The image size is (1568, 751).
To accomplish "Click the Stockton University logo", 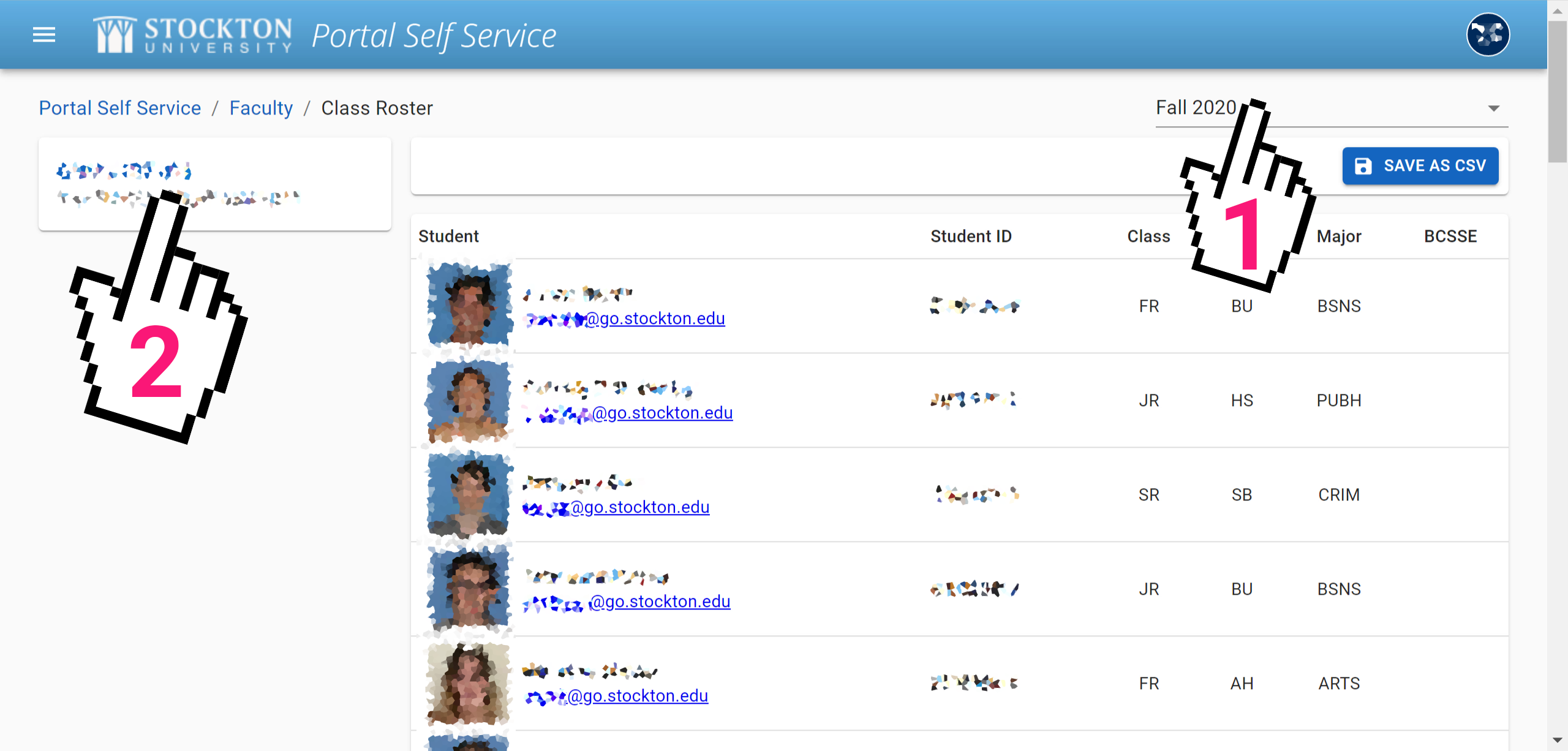I will 193,35.
